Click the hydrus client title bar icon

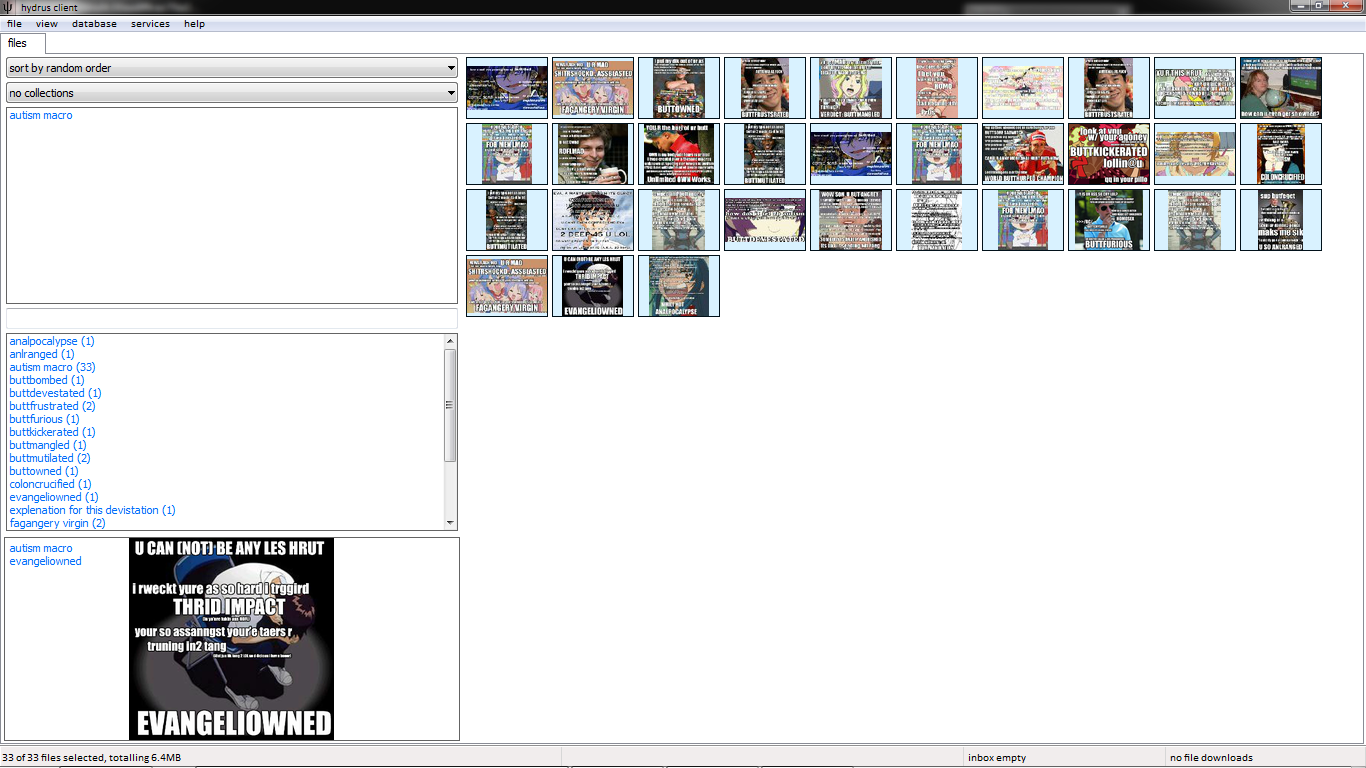8,7
